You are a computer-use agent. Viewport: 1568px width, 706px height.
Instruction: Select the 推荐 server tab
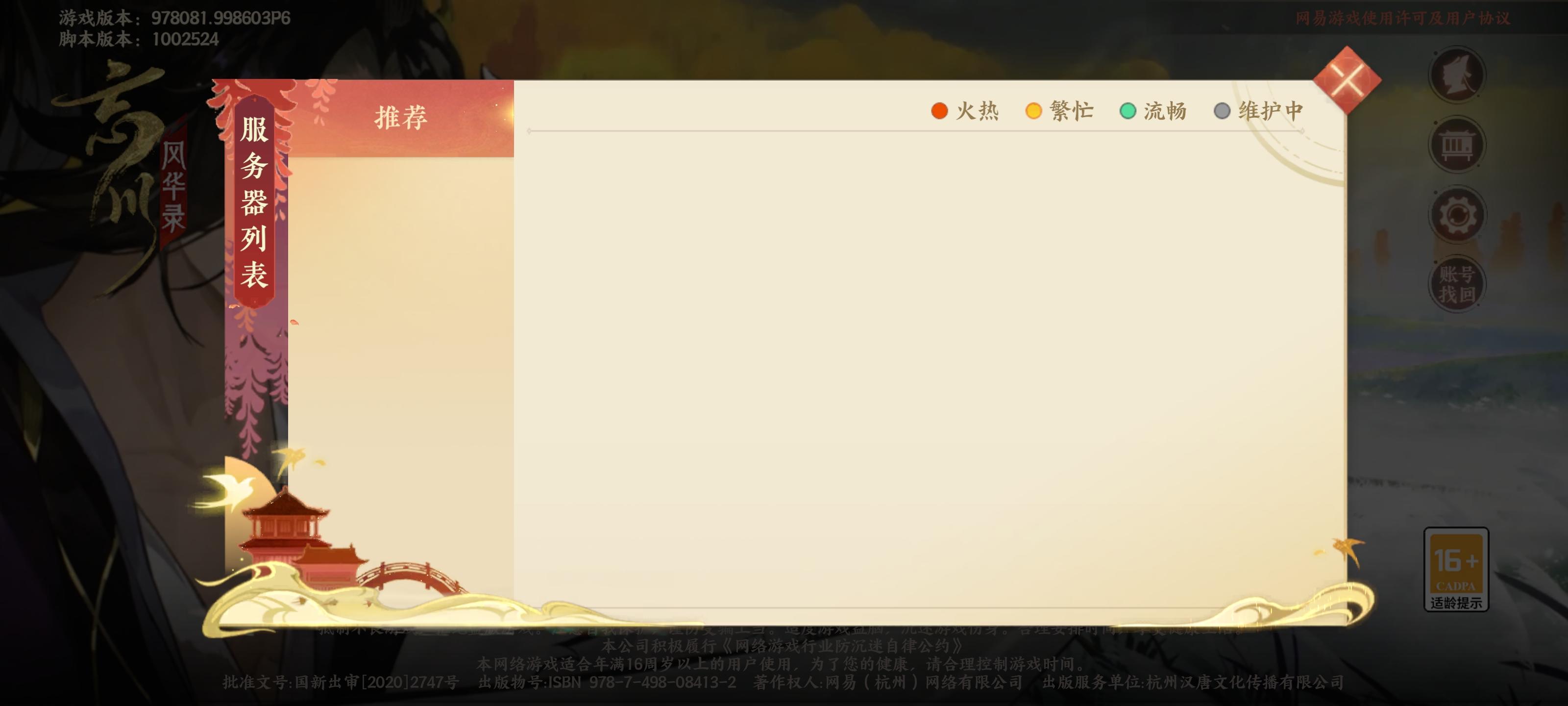400,118
